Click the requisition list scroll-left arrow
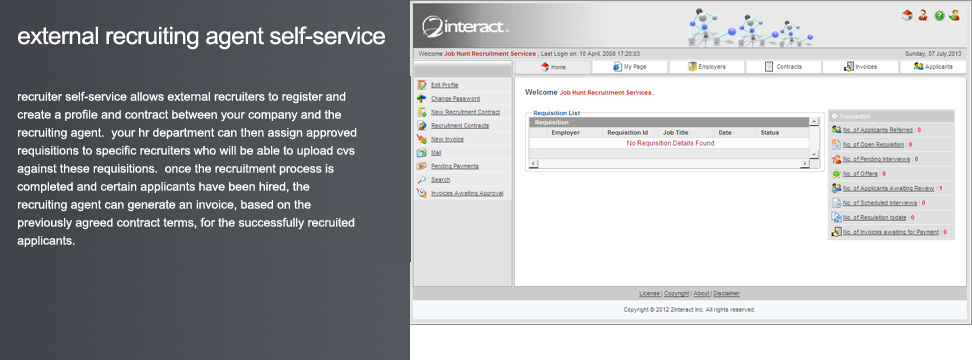 (534, 164)
